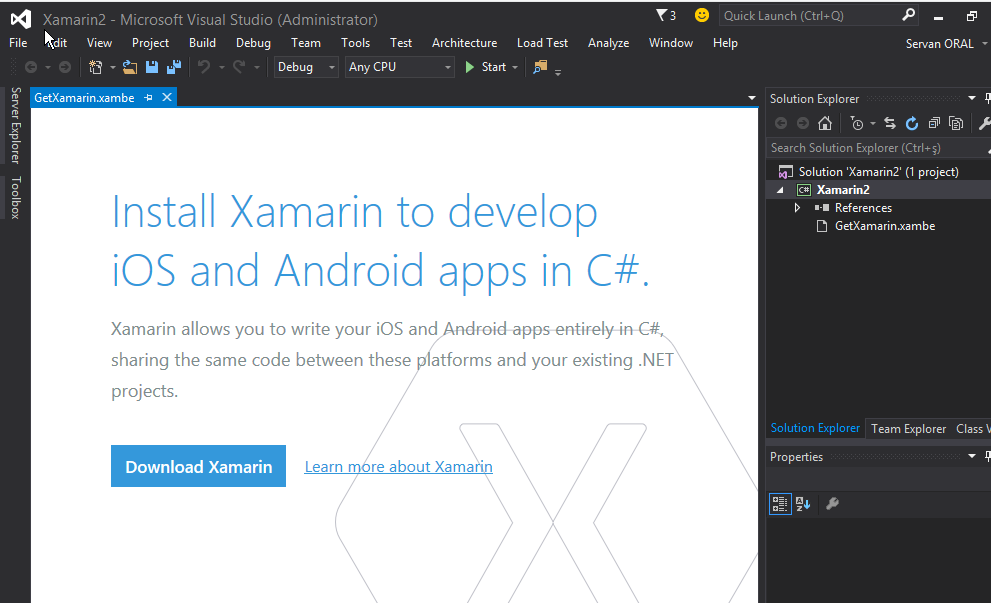Open the Redo history dropdown arrow

point(257,67)
